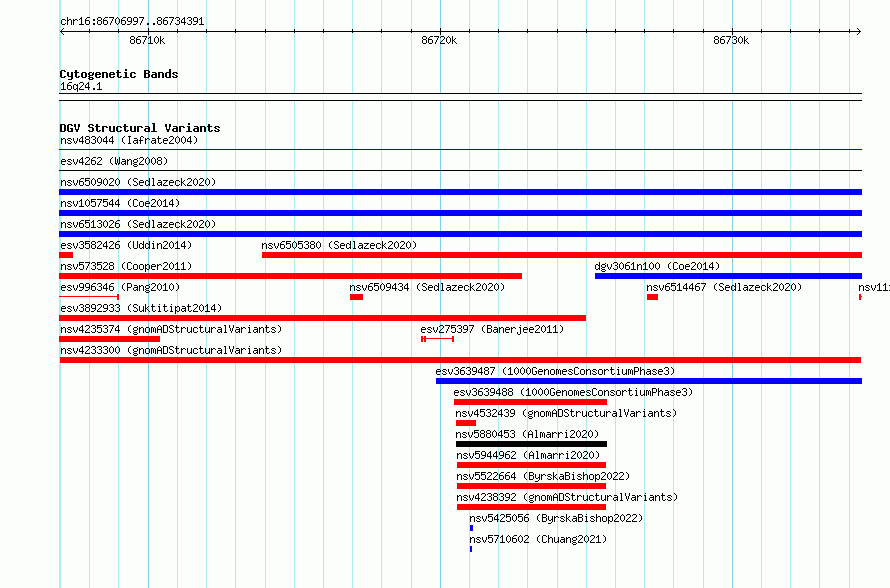The image size is (890, 588).
Task: Click the nsv5880453 (Almarri2020) text label
Action: tap(527, 434)
